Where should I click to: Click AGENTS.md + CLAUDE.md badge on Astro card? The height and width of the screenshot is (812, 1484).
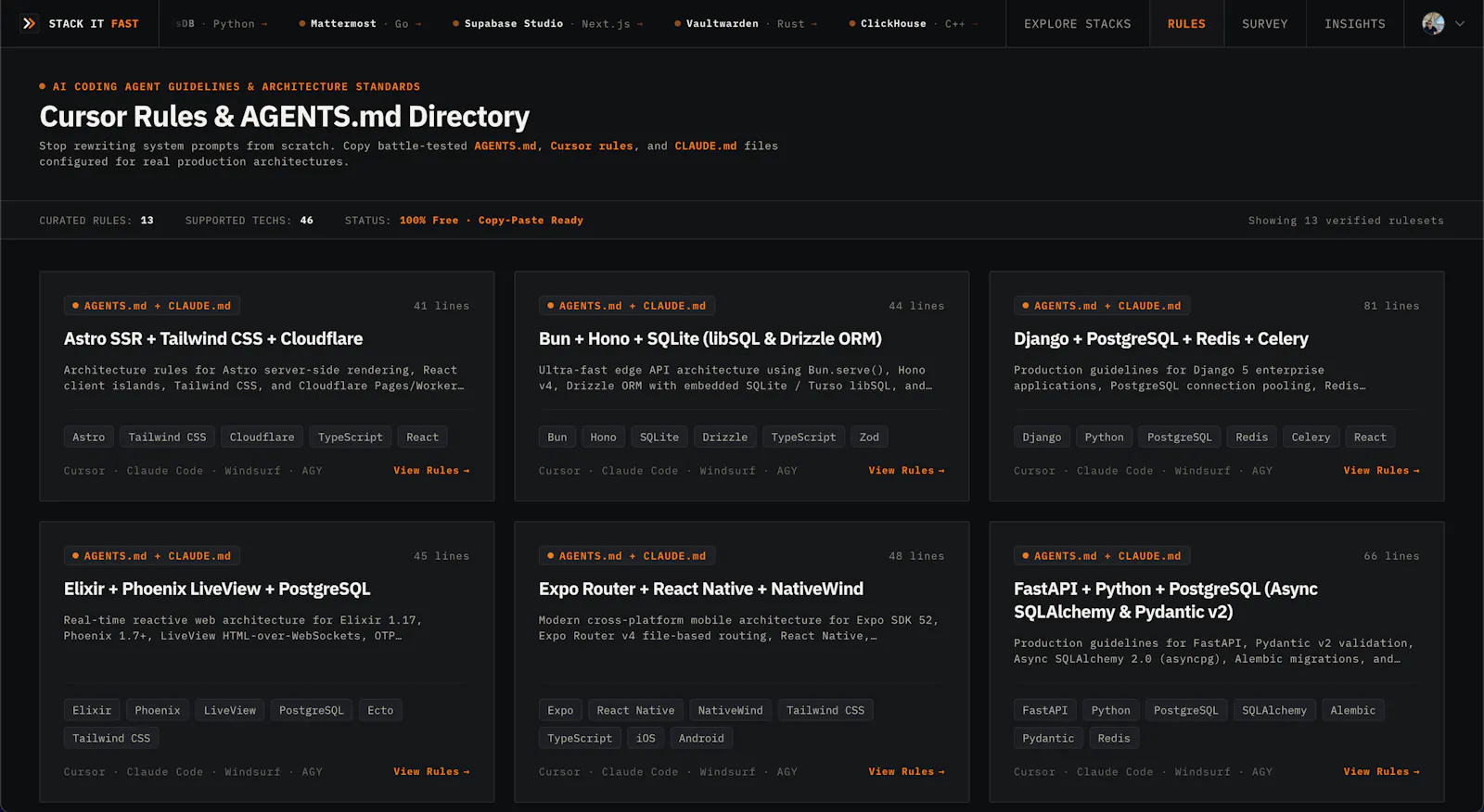point(152,306)
